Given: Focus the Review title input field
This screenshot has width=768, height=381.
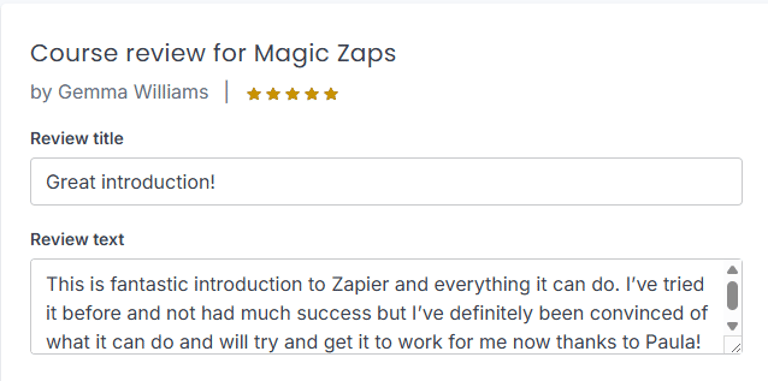Looking at the screenshot, I should 386,181.
